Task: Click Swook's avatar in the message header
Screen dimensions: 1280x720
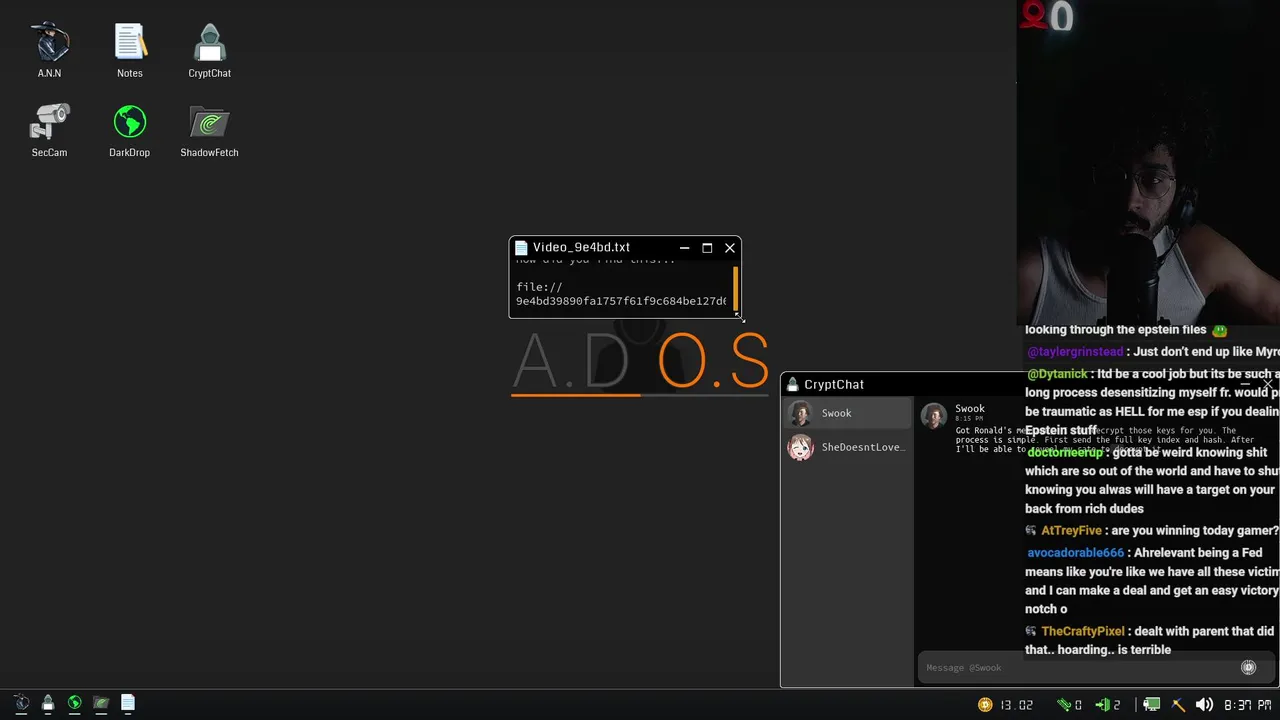Action: coord(934,415)
